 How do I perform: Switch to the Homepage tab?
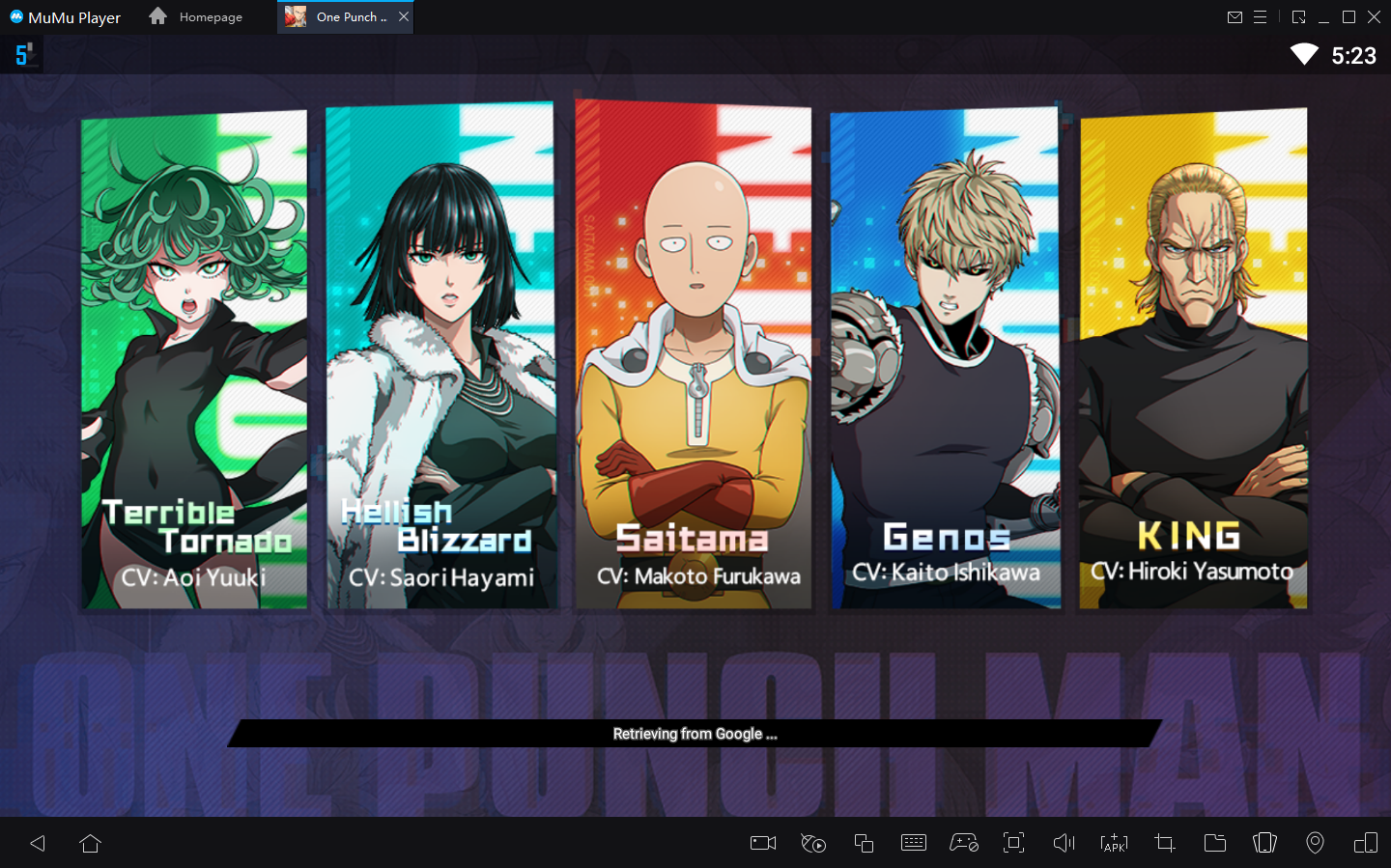coord(196,16)
